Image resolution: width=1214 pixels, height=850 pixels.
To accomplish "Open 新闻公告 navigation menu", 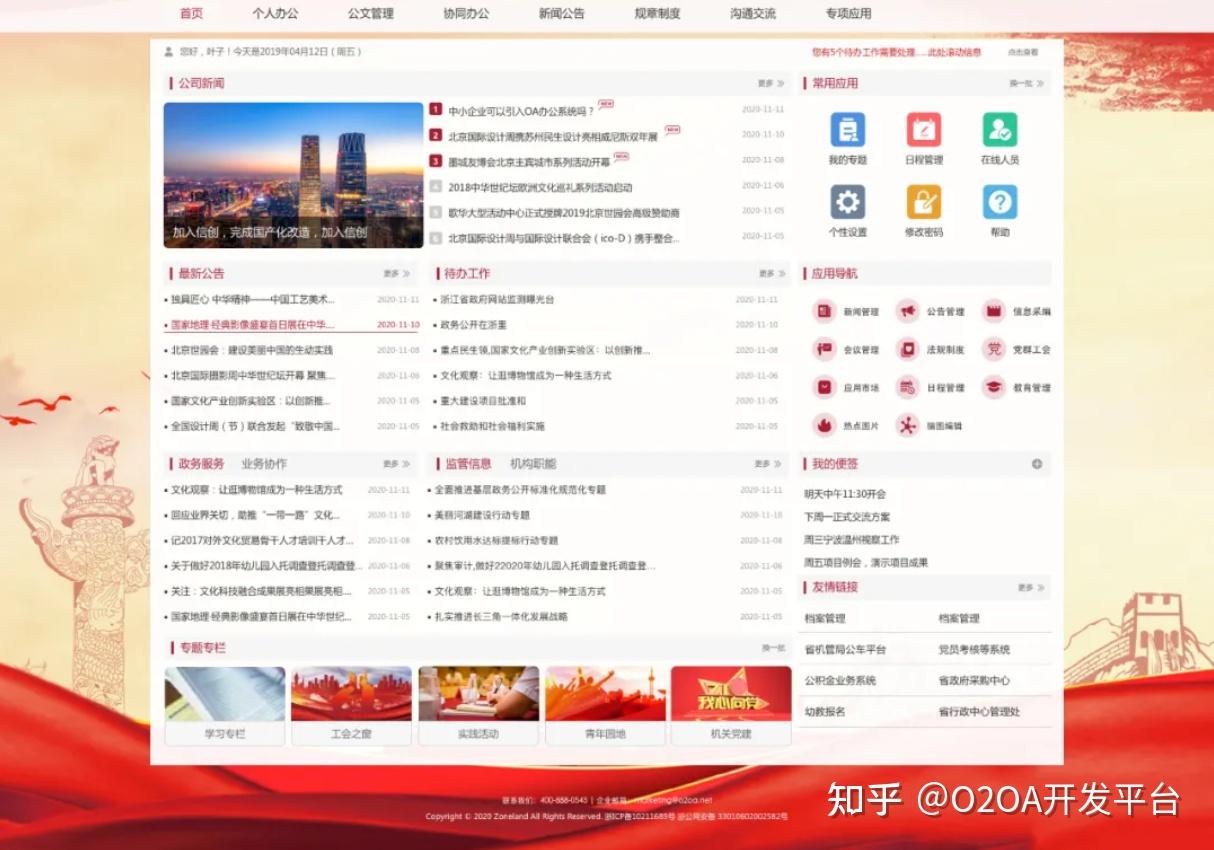I will [x=562, y=14].
